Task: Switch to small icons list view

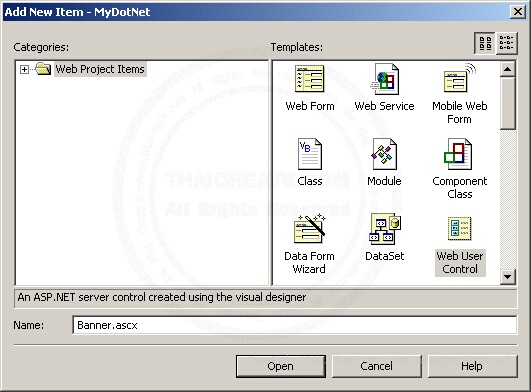Action: pos(507,43)
